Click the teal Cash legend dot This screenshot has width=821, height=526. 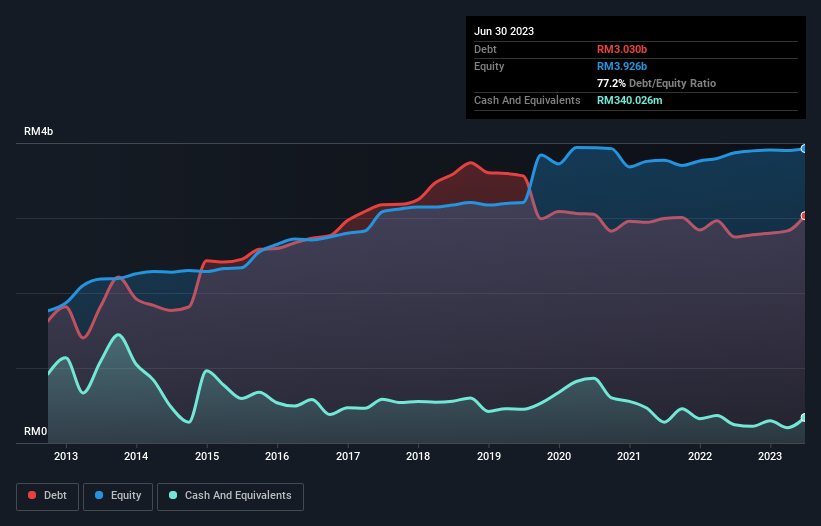(x=173, y=495)
